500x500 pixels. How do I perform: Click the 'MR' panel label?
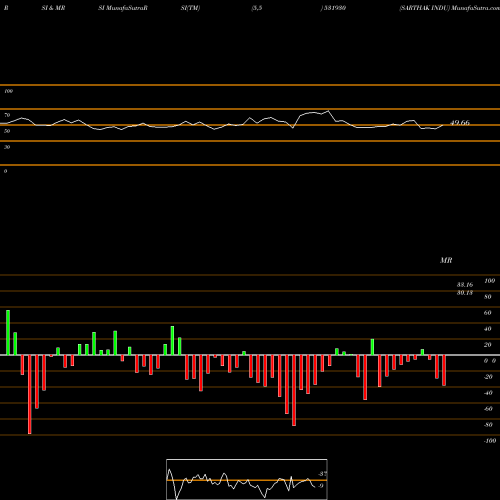pos(446,260)
